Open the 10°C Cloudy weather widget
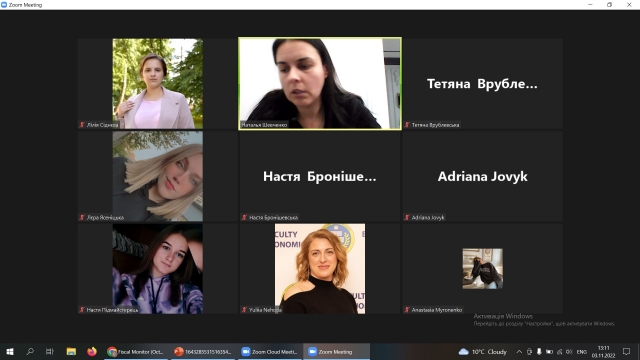This screenshot has width=640, height=360. coord(483,351)
